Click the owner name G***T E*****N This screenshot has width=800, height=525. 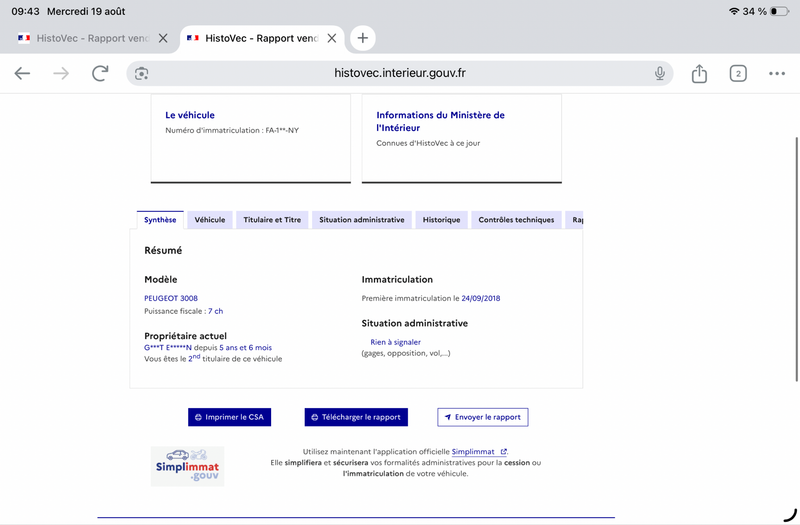(x=168, y=347)
